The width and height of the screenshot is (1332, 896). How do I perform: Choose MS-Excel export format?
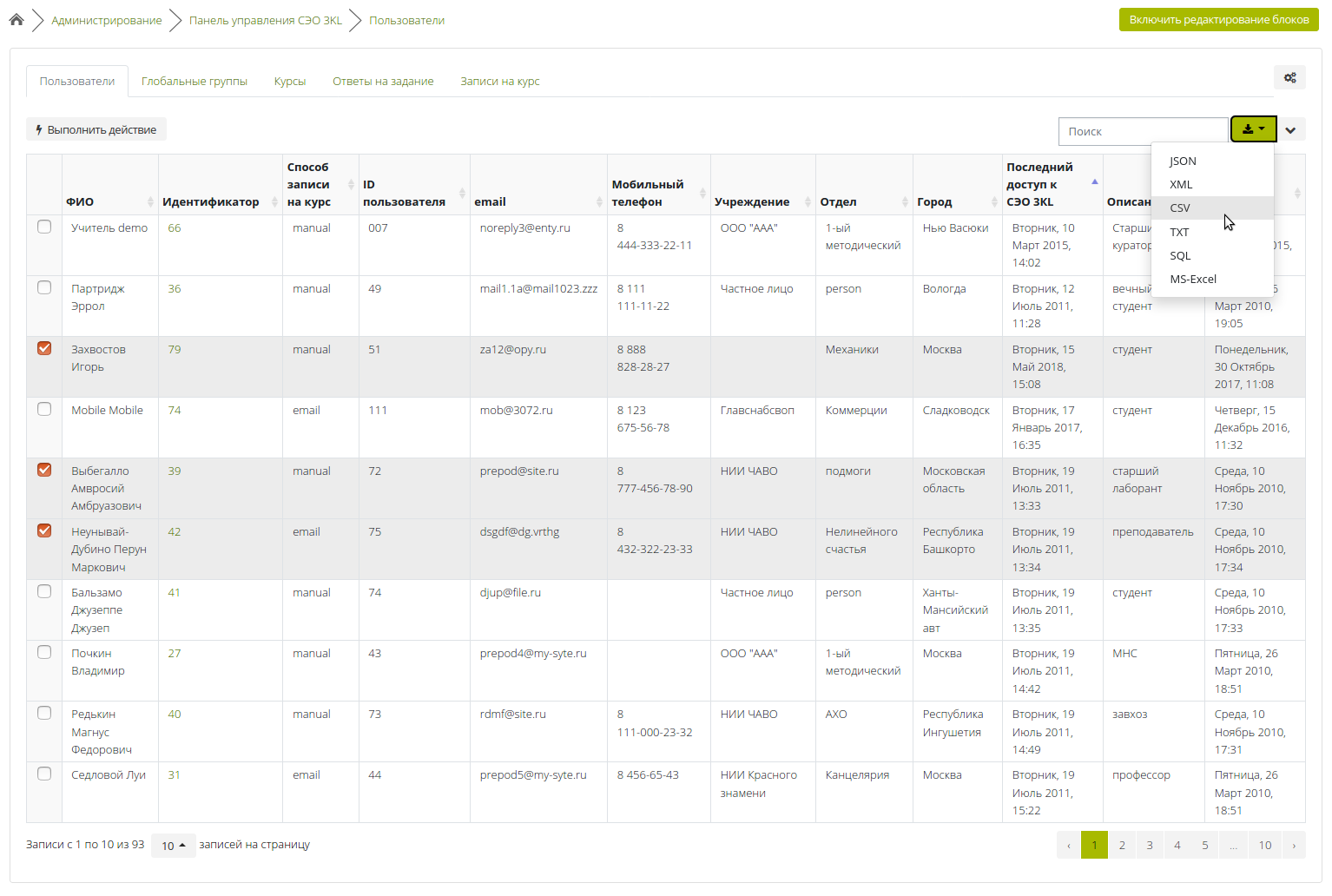(x=1212, y=279)
